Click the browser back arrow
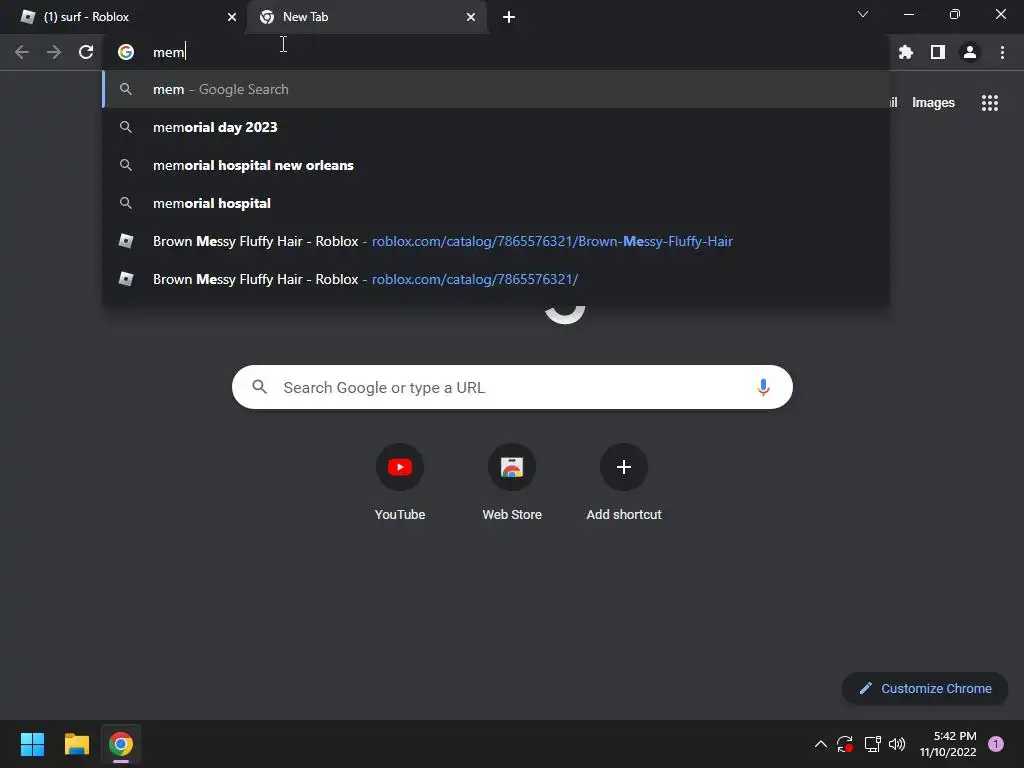Screen dimensions: 1024x768 [22, 52]
